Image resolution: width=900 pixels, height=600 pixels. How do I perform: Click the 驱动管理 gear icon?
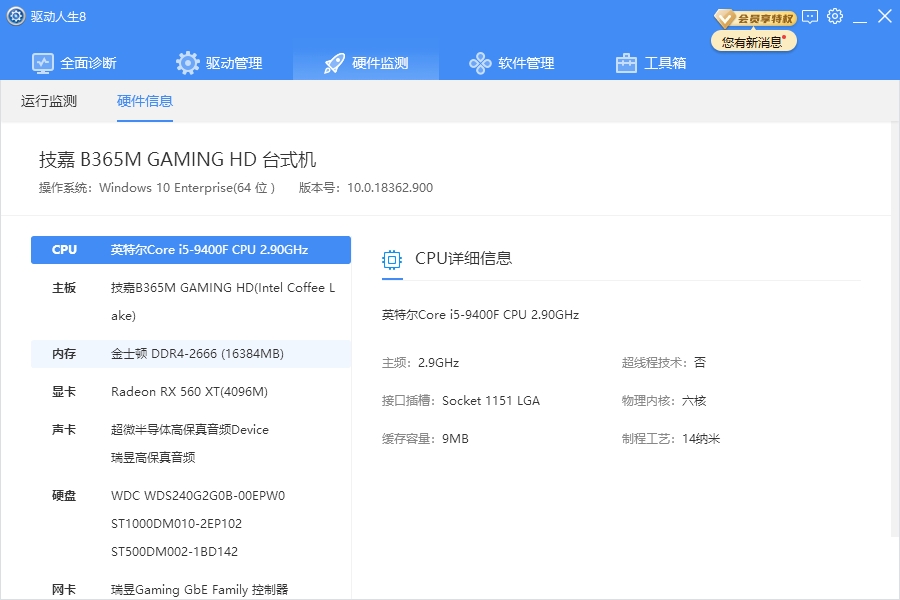point(188,63)
